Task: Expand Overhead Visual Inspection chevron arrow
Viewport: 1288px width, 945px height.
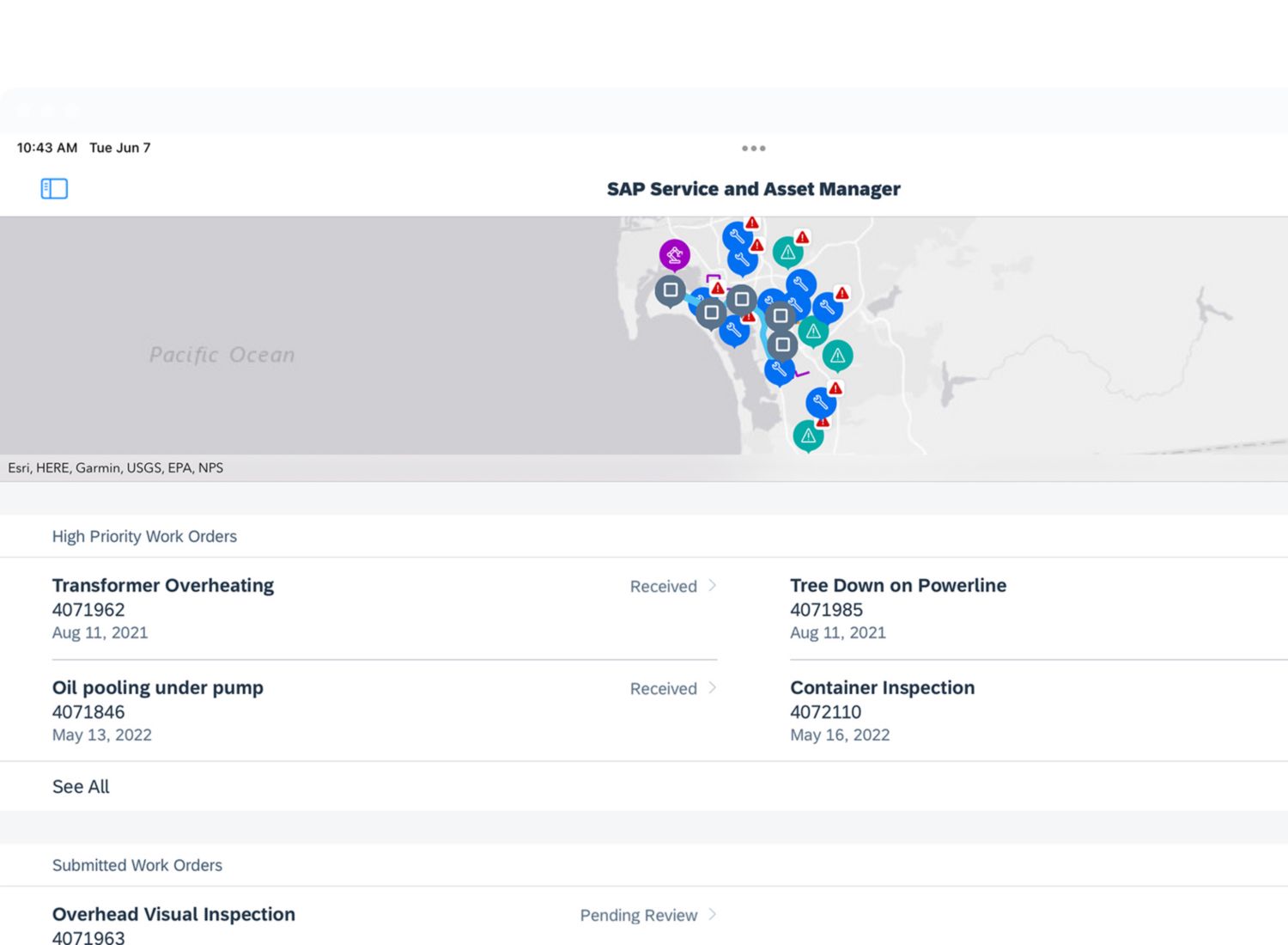Action: (x=712, y=915)
